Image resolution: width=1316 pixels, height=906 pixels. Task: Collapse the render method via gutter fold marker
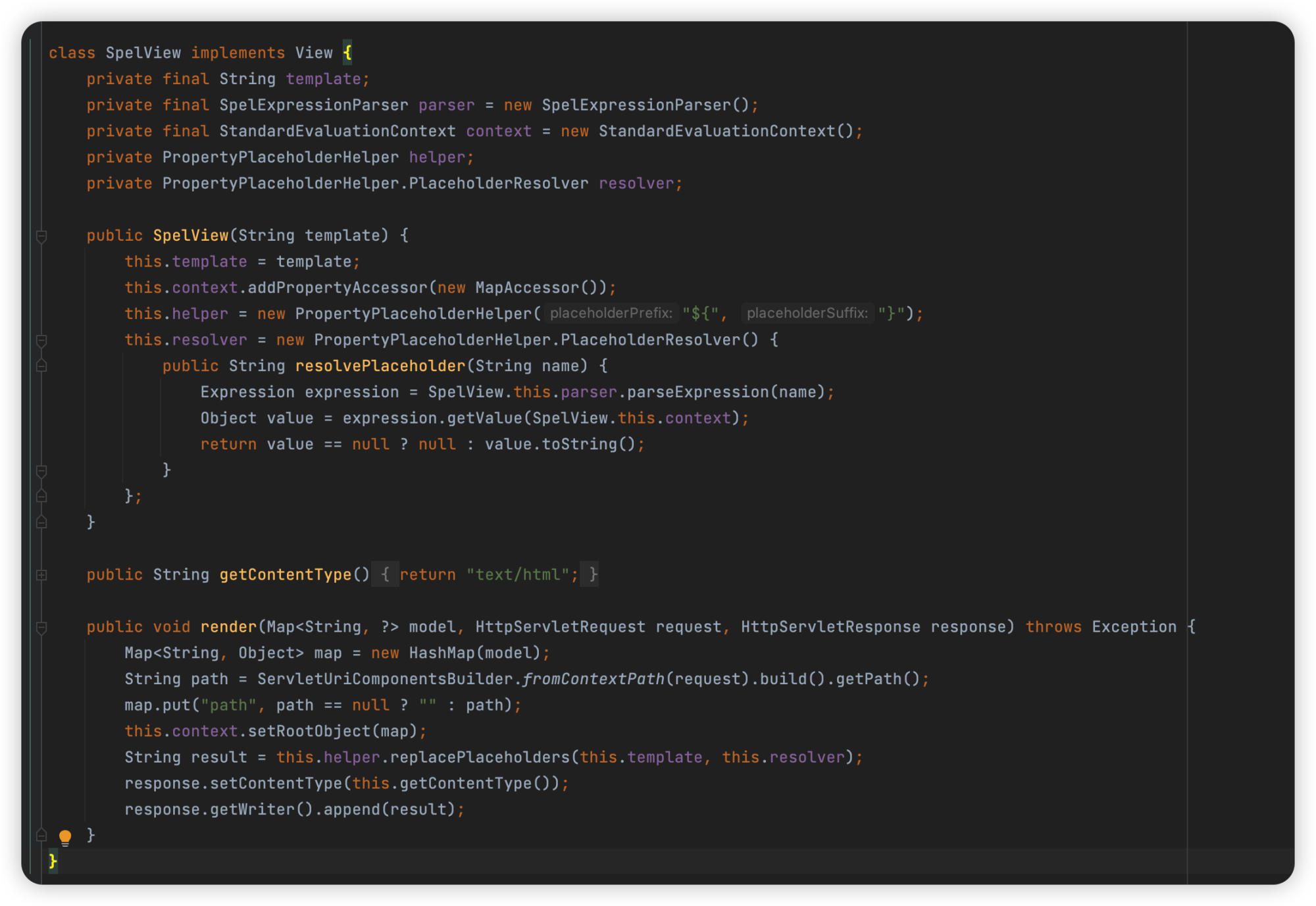[41, 627]
